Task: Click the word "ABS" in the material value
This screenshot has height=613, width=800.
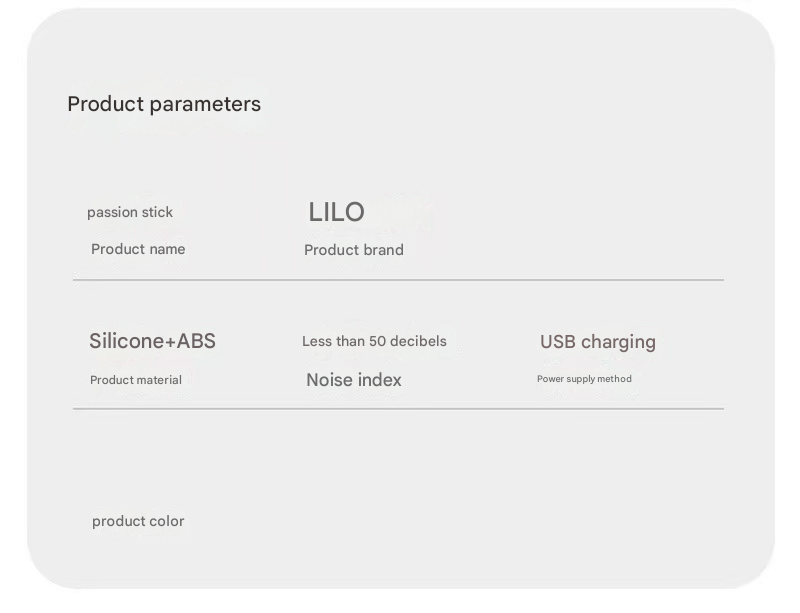Action: [x=195, y=341]
